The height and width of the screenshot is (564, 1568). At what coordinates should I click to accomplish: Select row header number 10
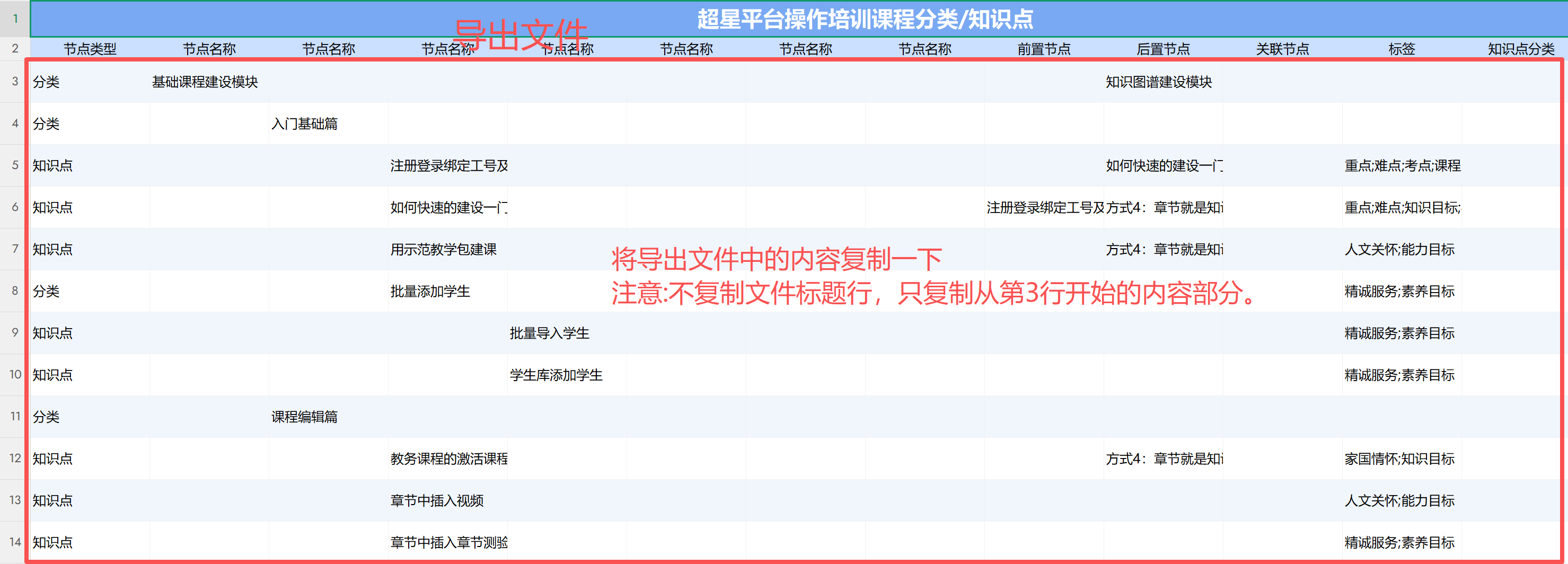coord(15,374)
